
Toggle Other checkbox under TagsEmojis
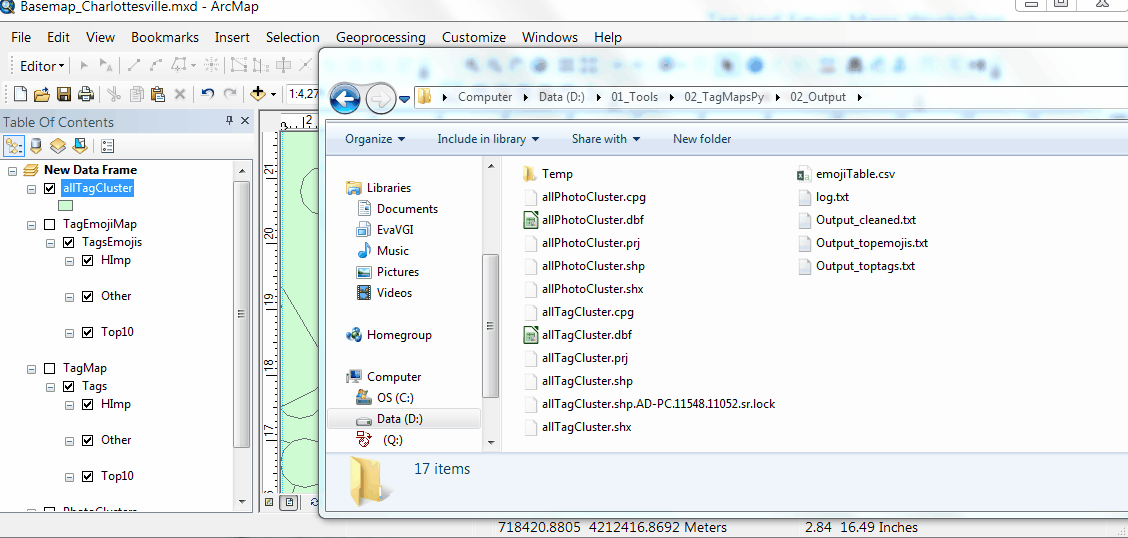(x=88, y=296)
